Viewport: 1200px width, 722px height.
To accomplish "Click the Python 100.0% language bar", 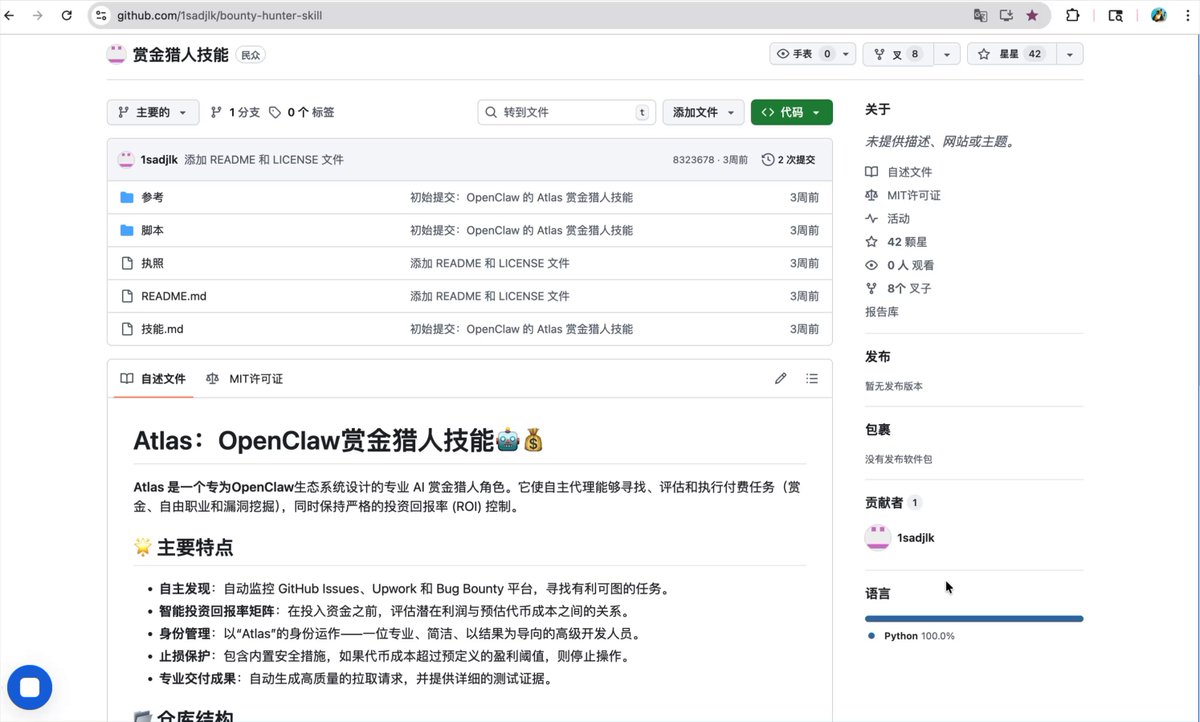I will coord(973,618).
